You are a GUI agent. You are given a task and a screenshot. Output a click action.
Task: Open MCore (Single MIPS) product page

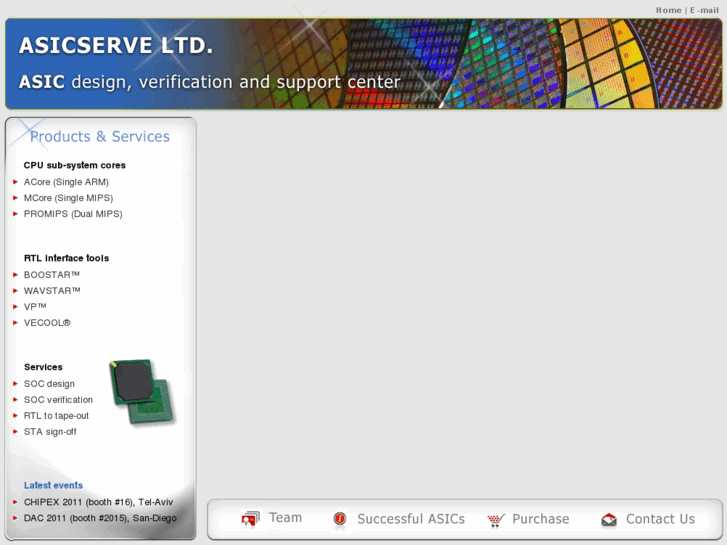pos(69,198)
